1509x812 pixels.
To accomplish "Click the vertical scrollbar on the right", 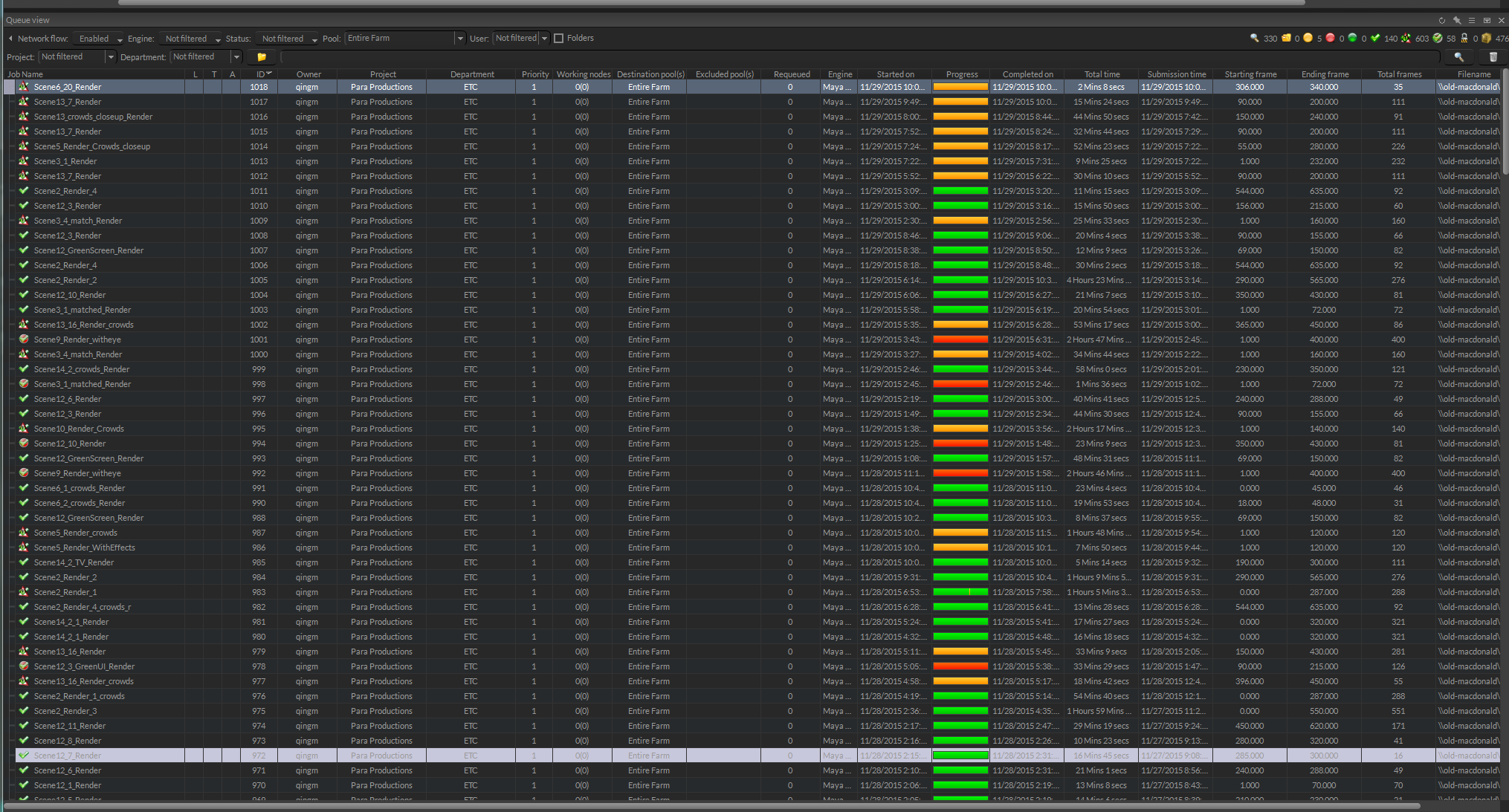I will (1505, 123).
